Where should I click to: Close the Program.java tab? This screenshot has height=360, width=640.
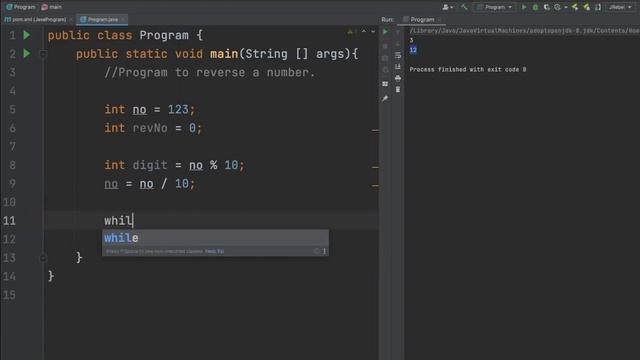pos(123,19)
